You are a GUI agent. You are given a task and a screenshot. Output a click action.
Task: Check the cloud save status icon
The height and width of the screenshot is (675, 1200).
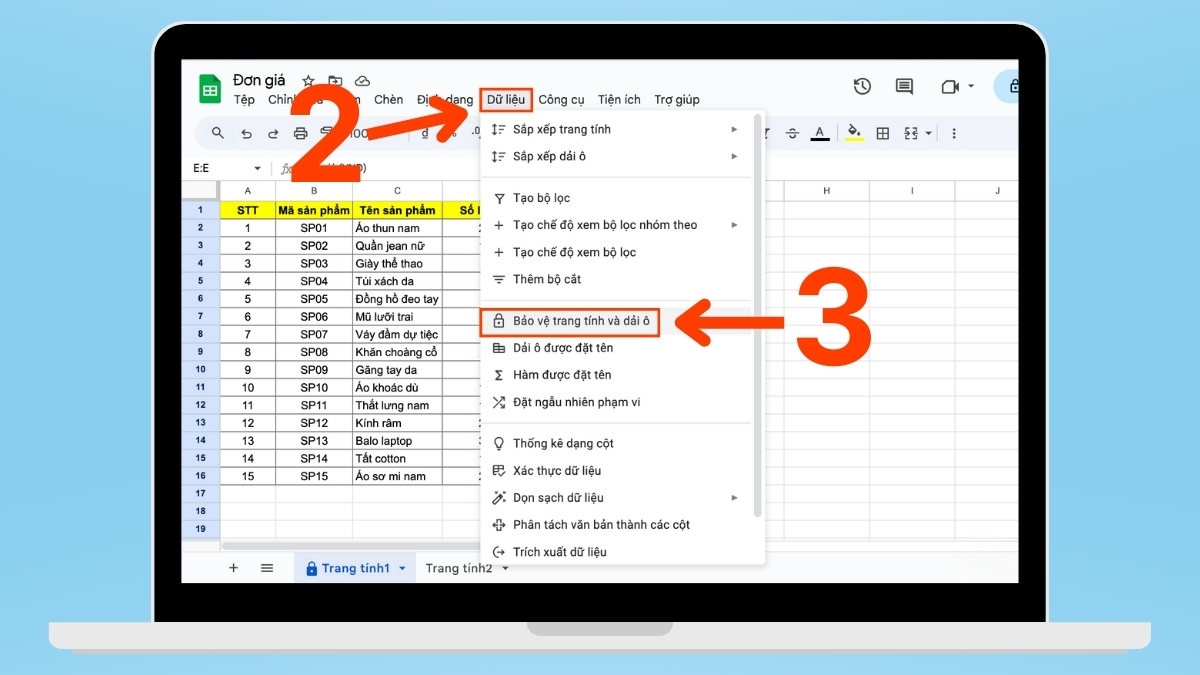tap(362, 81)
